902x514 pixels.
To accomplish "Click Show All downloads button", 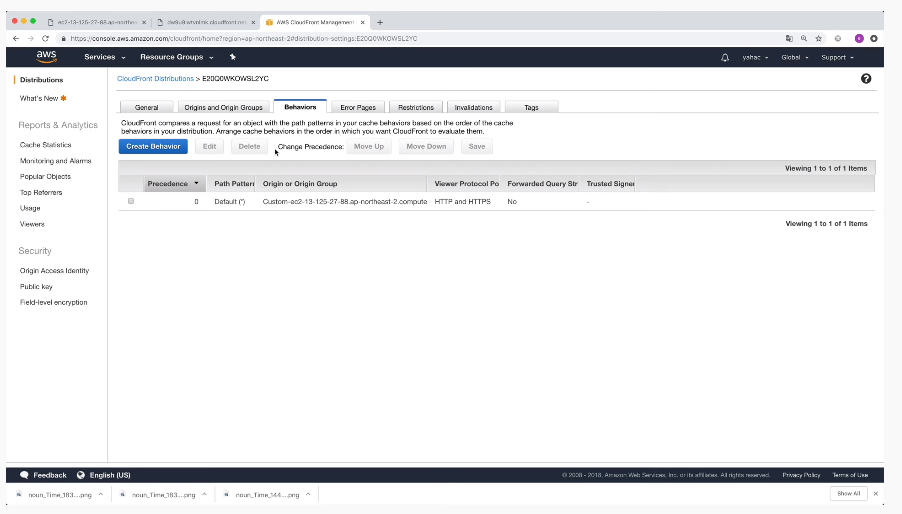I will [x=849, y=494].
